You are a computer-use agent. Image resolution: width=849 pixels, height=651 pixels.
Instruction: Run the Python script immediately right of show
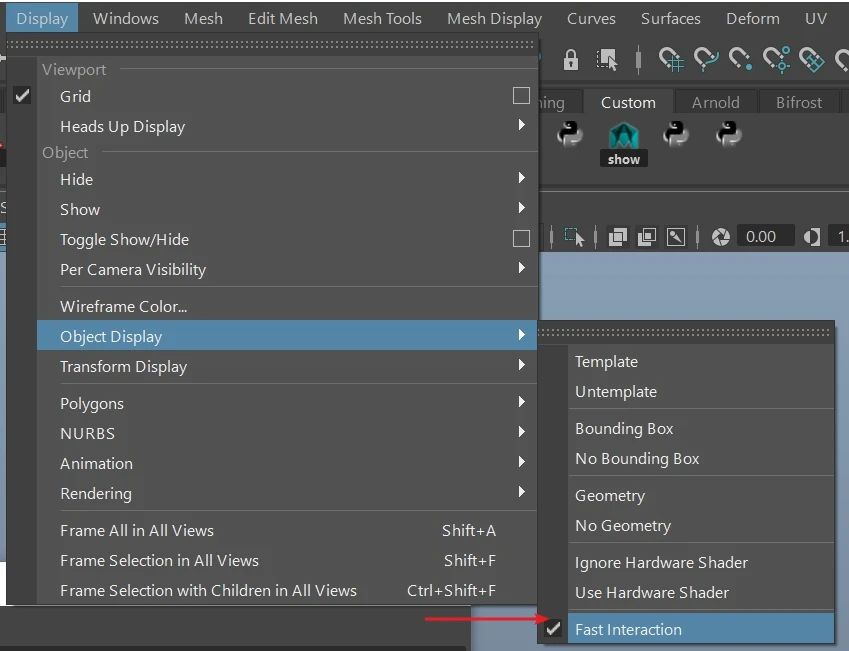(x=676, y=134)
